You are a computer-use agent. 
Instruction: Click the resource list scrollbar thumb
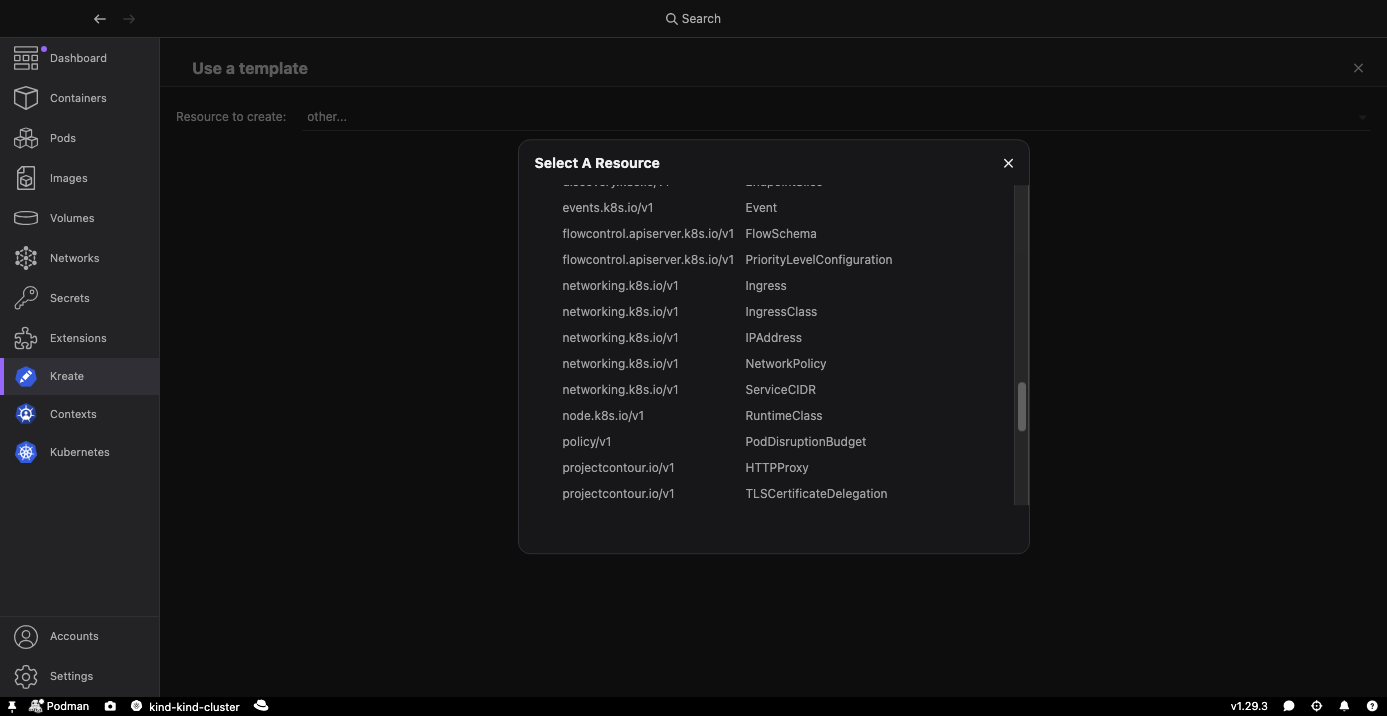[x=1022, y=407]
